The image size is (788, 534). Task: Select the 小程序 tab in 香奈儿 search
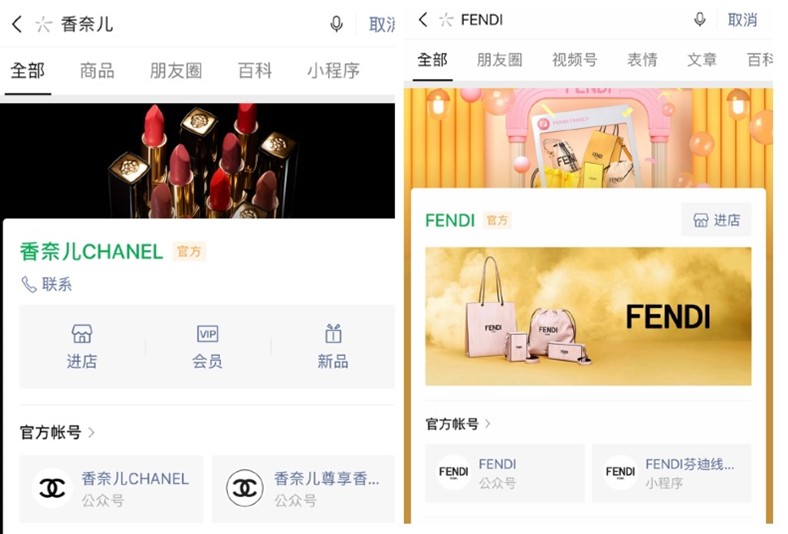click(x=333, y=70)
